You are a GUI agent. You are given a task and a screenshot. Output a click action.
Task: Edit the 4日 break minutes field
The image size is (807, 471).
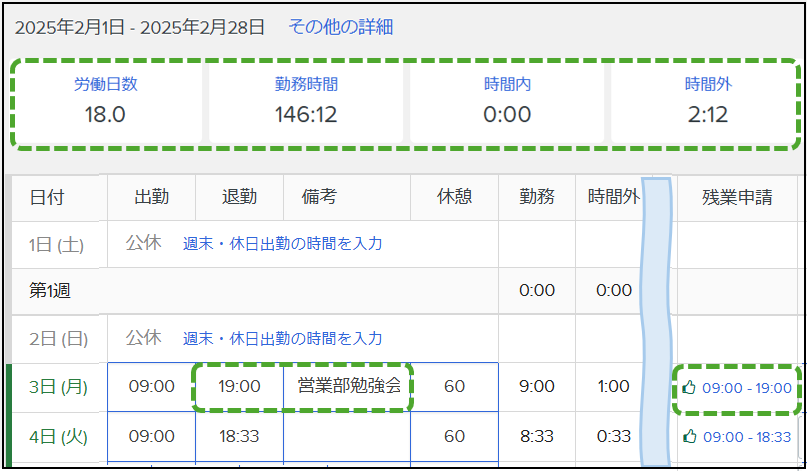454,437
